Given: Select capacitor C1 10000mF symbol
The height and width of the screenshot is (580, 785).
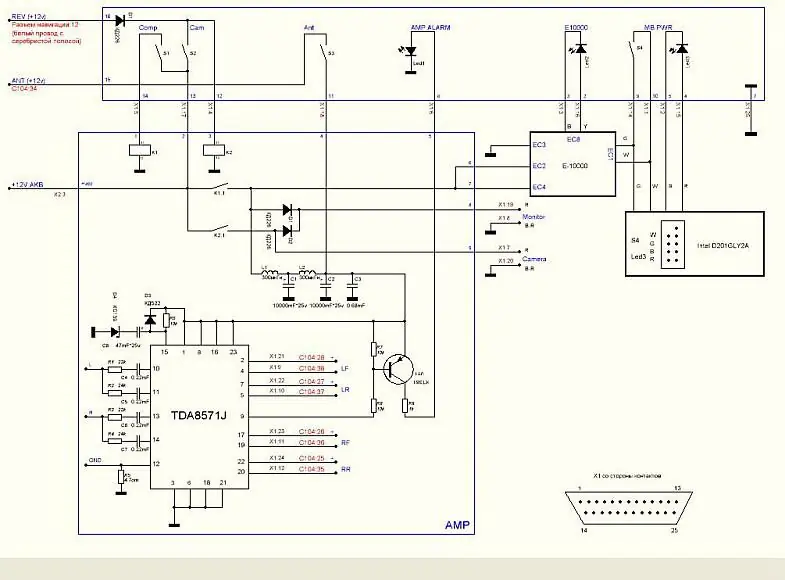Looking at the screenshot, I should pos(289,289).
